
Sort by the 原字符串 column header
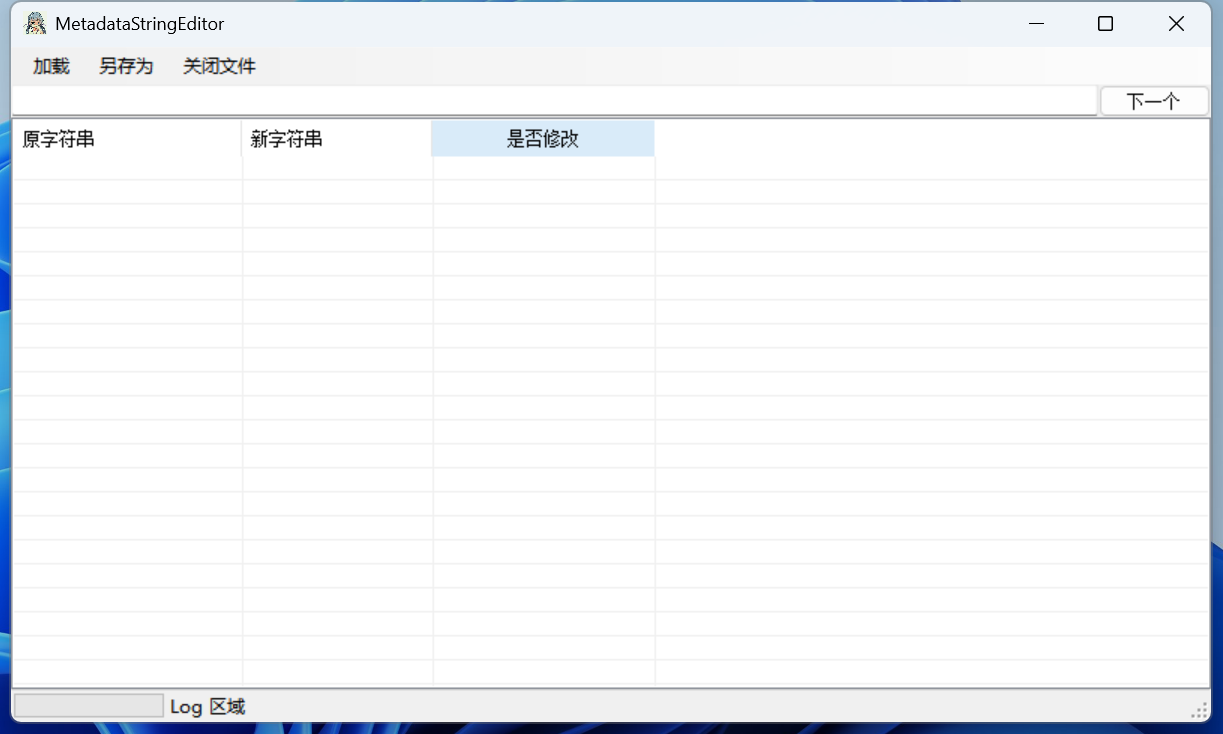click(x=126, y=139)
